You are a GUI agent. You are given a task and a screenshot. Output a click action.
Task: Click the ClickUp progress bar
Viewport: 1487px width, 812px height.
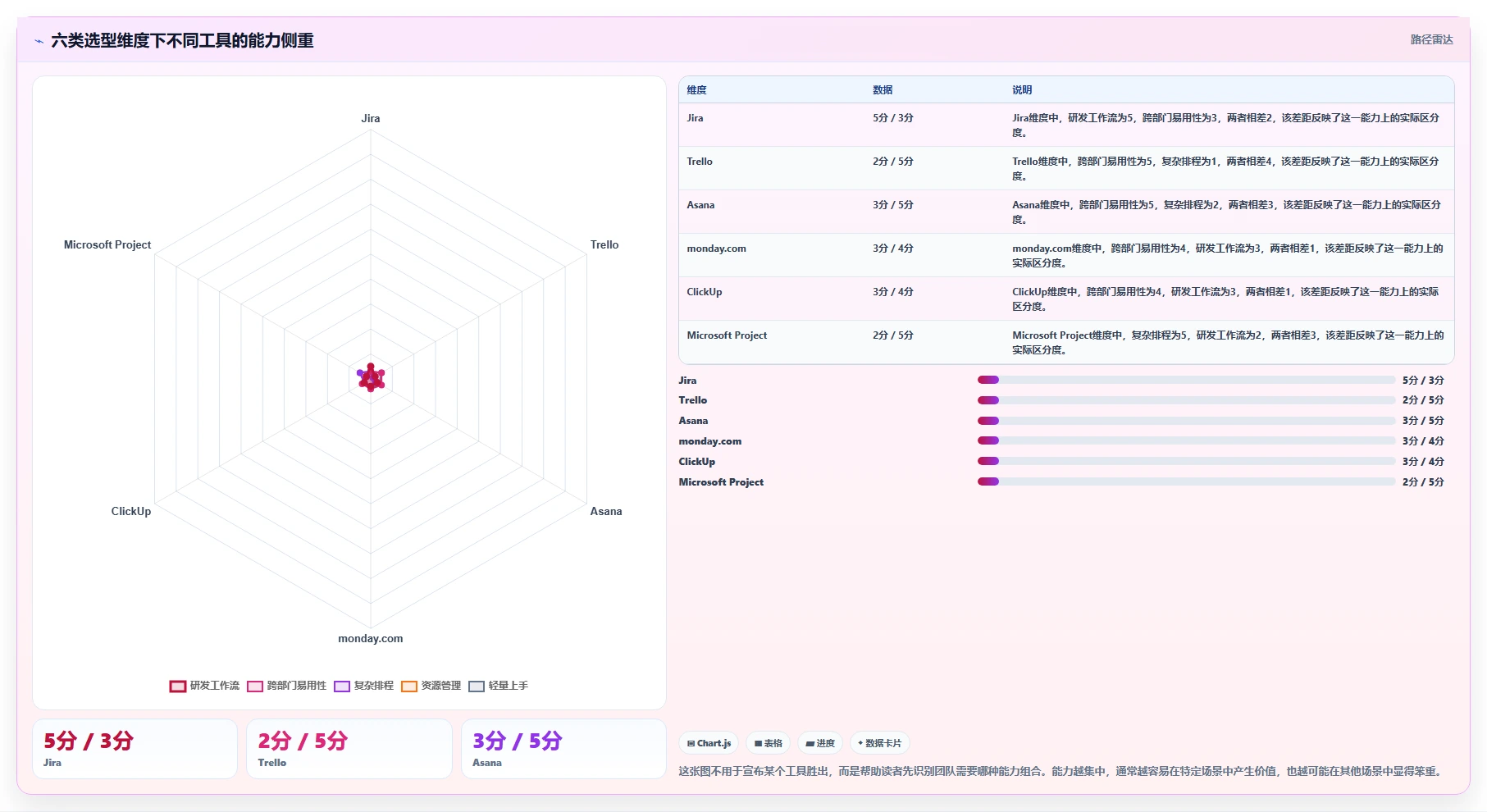pyautogui.click(x=1186, y=461)
